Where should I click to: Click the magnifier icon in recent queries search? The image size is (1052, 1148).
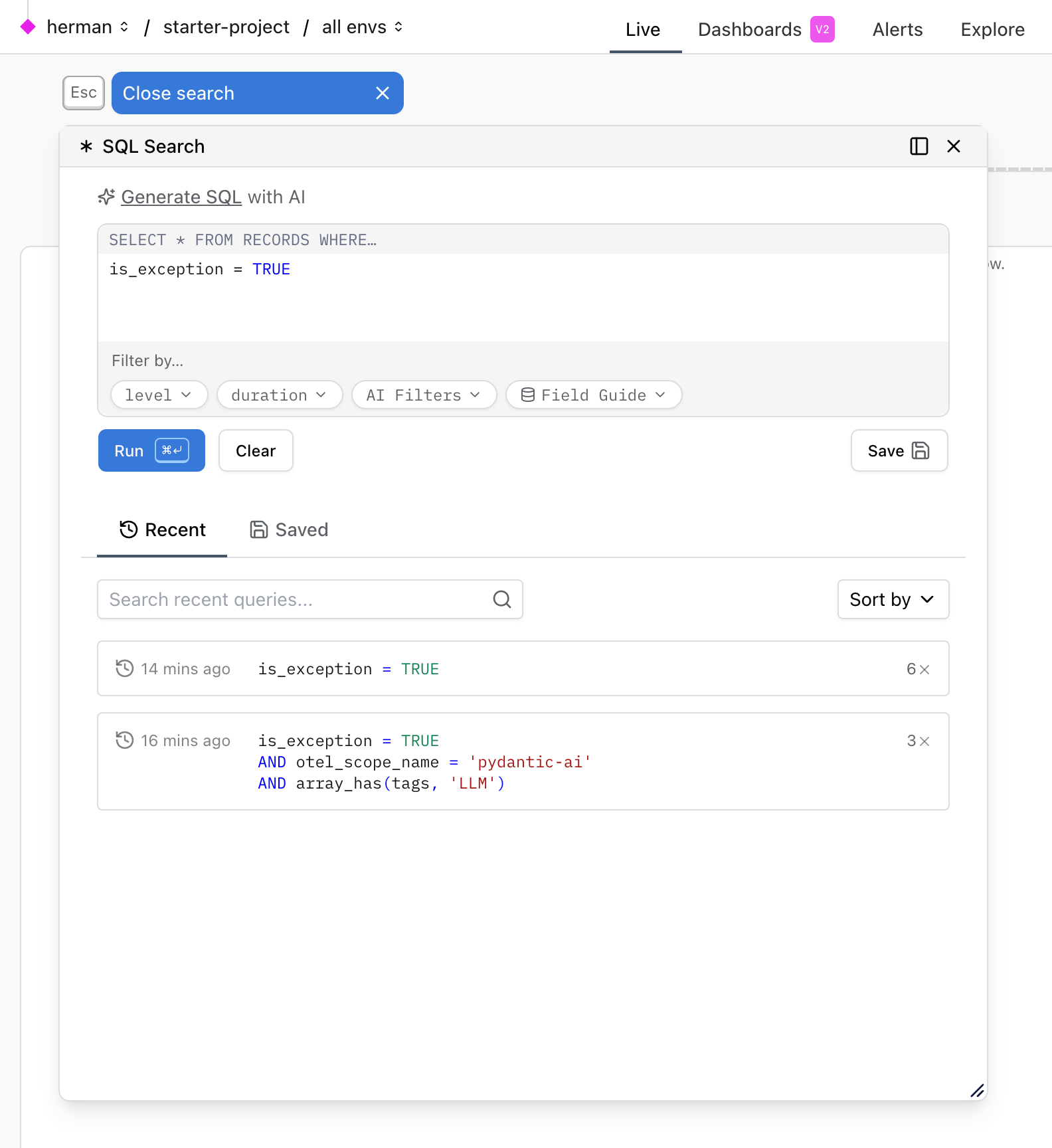[502, 599]
